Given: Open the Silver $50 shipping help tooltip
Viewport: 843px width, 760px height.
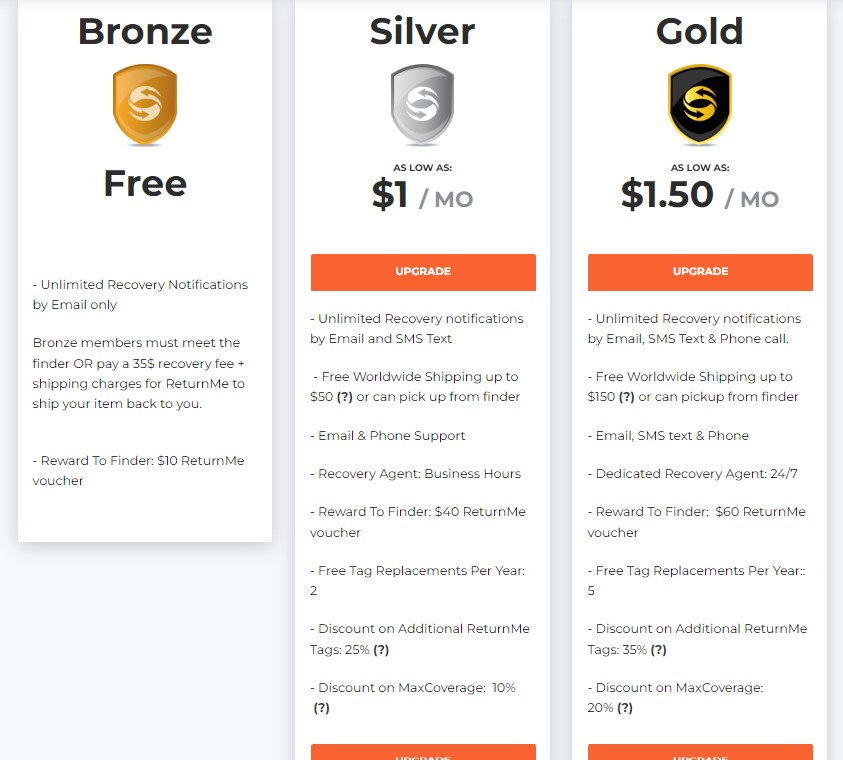Looking at the screenshot, I should coord(346,397).
